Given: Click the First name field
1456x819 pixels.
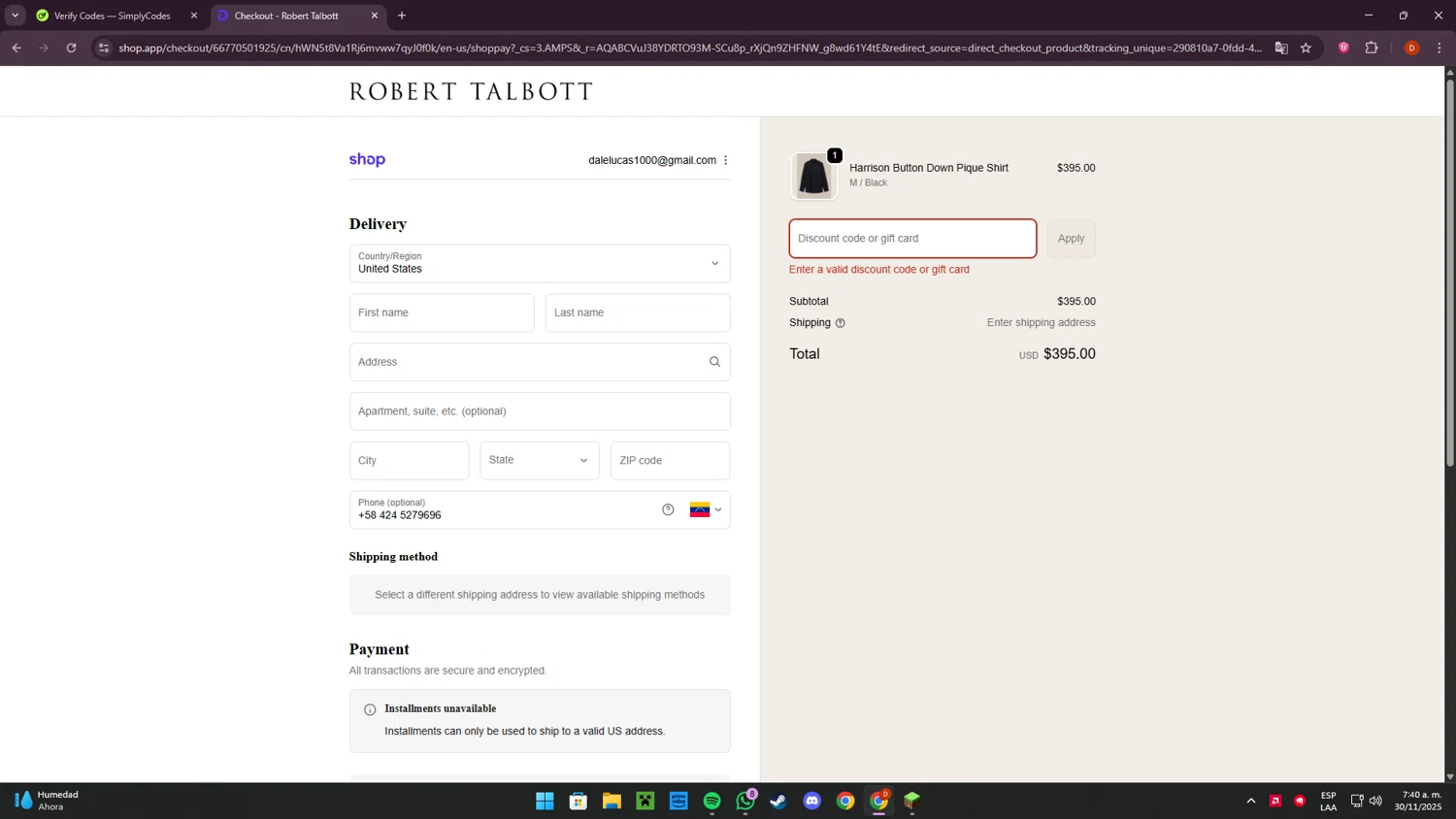Looking at the screenshot, I should (442, 312).
